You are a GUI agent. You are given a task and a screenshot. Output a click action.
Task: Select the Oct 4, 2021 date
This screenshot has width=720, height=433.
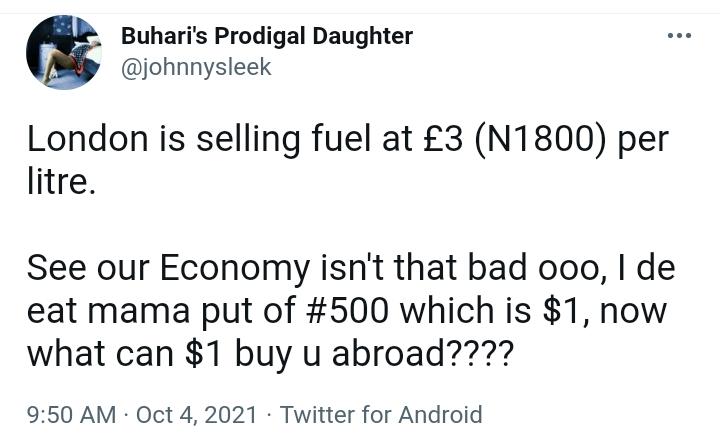pyautogui.click(x=197, y=415)
